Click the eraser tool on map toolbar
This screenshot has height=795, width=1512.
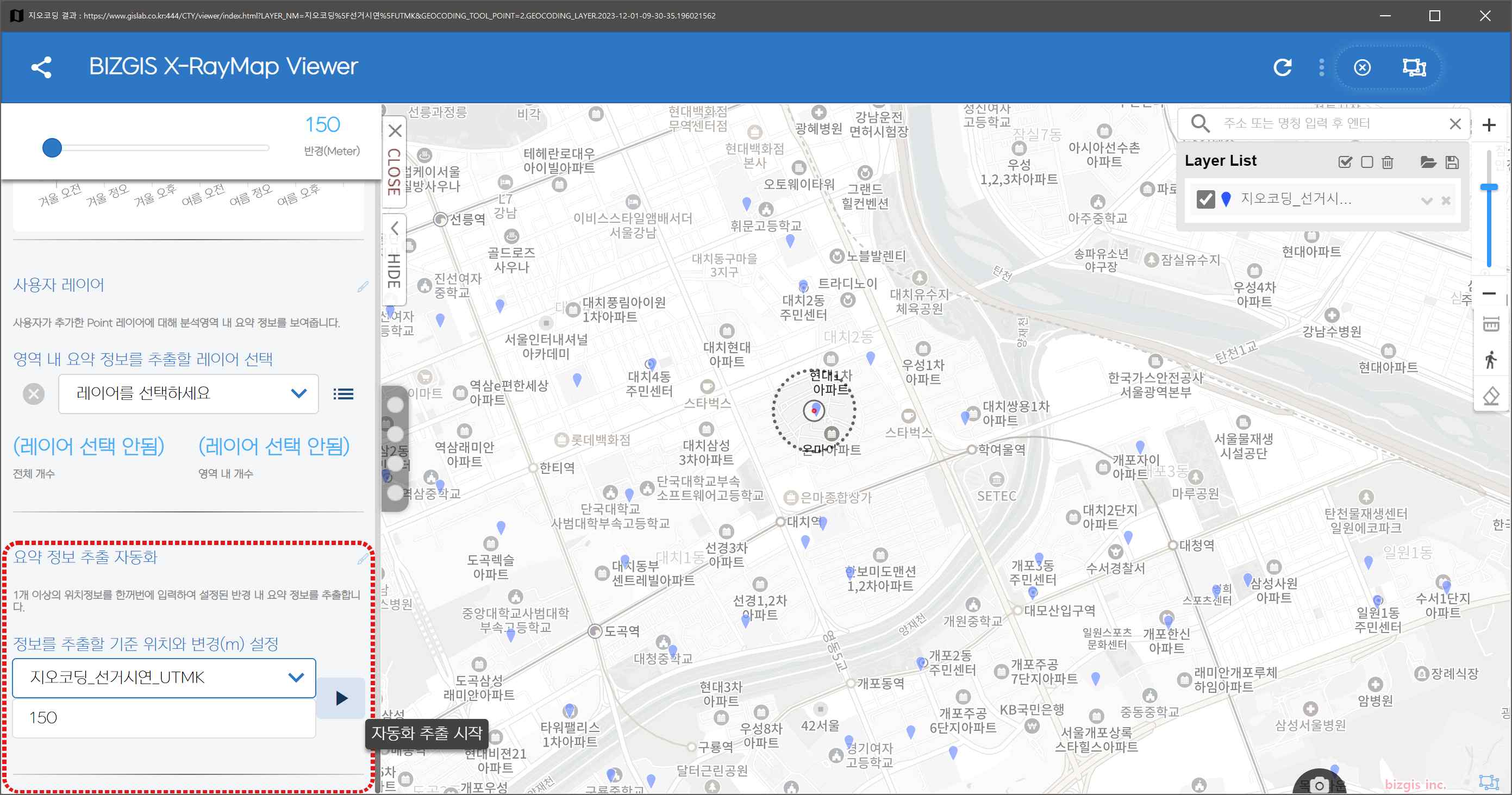1491,396
